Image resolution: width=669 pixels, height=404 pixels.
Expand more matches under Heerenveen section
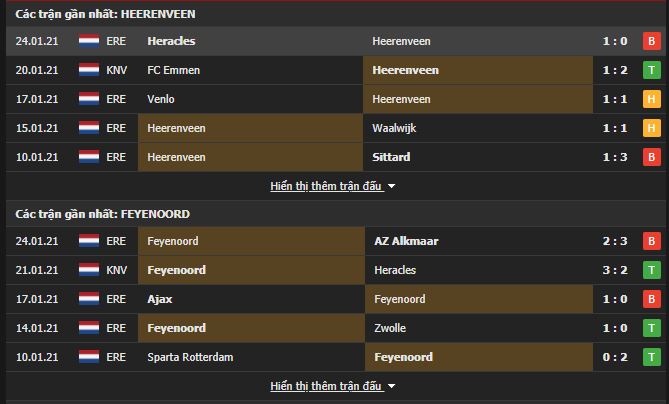(x=326, y=186)
